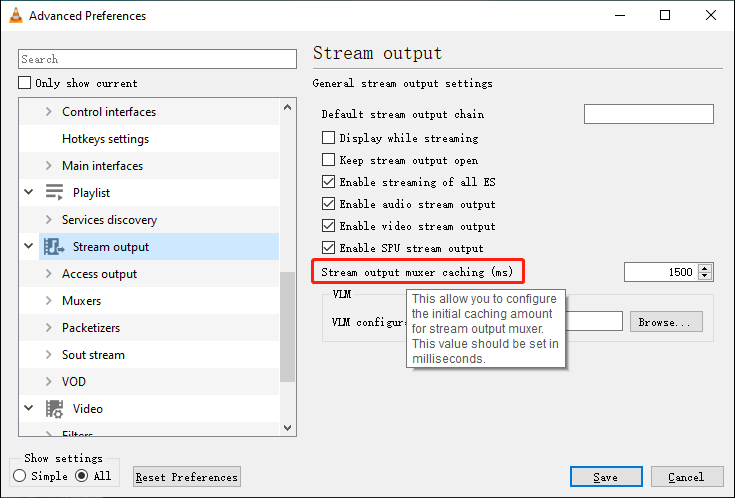Open Access output settings

click(x=99, y=274)
